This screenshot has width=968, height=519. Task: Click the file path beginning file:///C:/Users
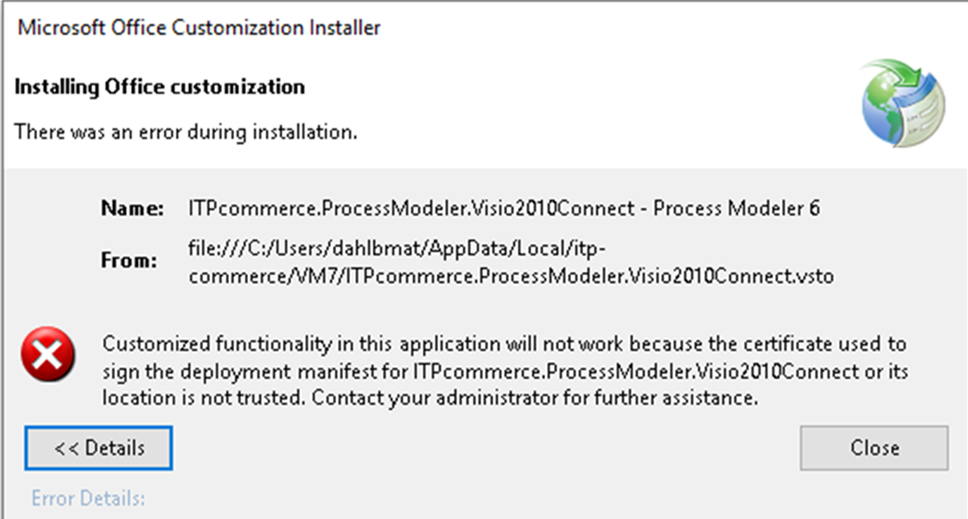(x=397, y=248)
